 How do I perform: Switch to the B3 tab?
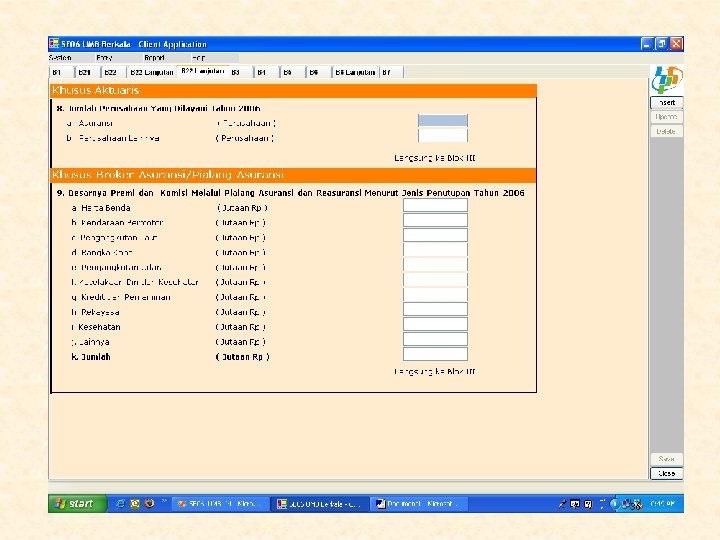240,72
